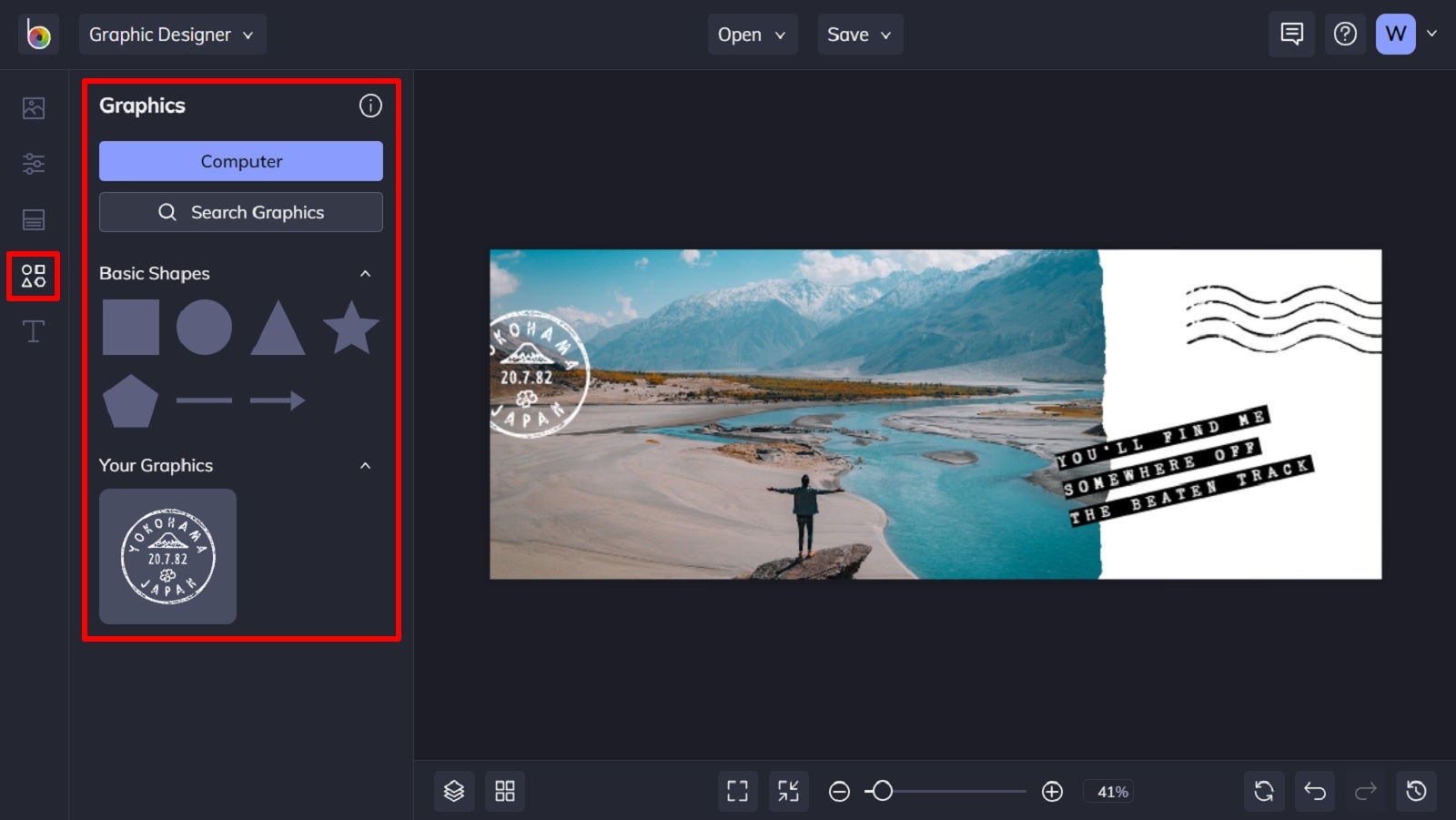
Task: Open the Layers panel at bottom left
Action: (x=454, y=791)
